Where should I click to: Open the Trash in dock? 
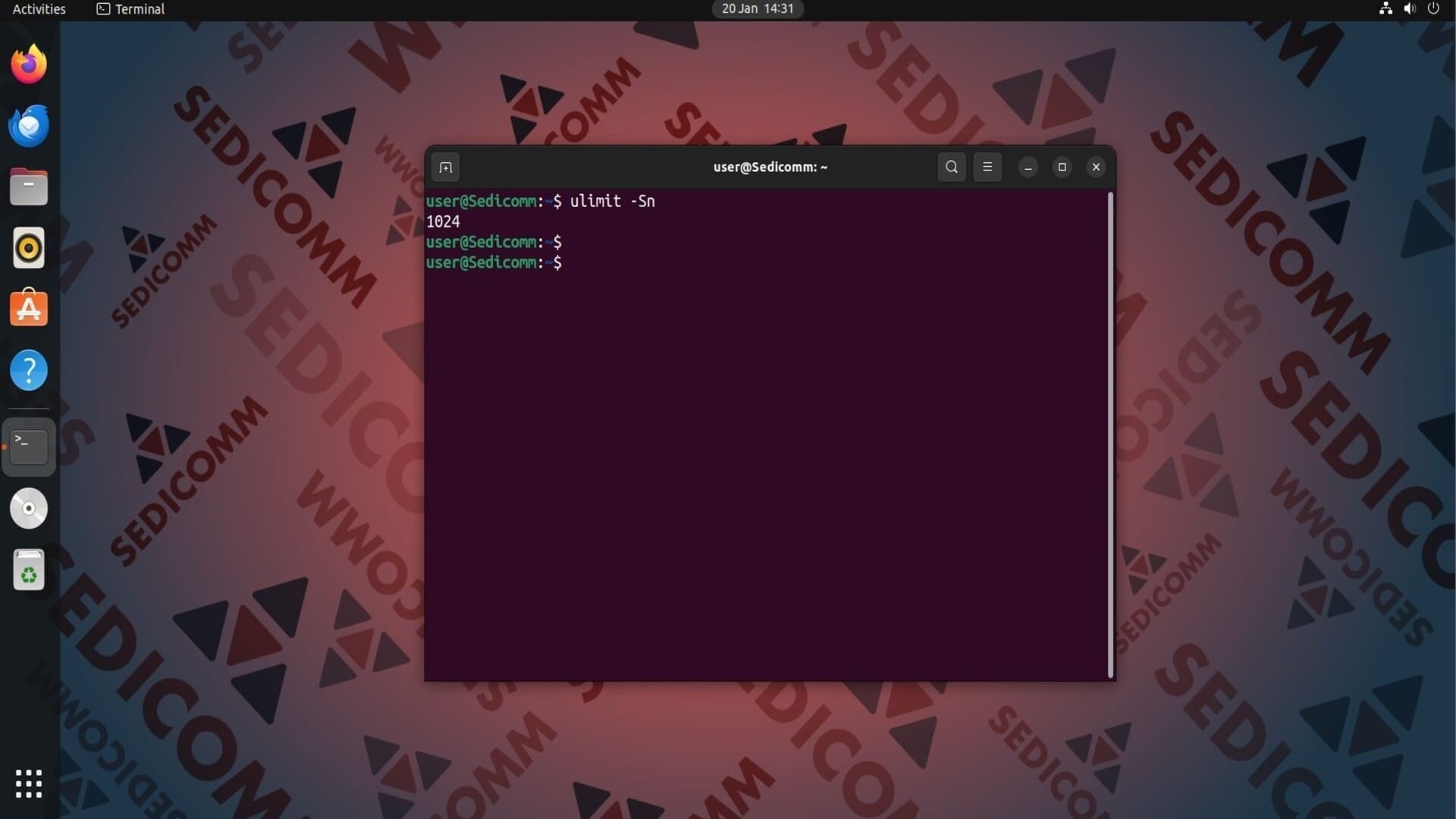click(29, 570)
